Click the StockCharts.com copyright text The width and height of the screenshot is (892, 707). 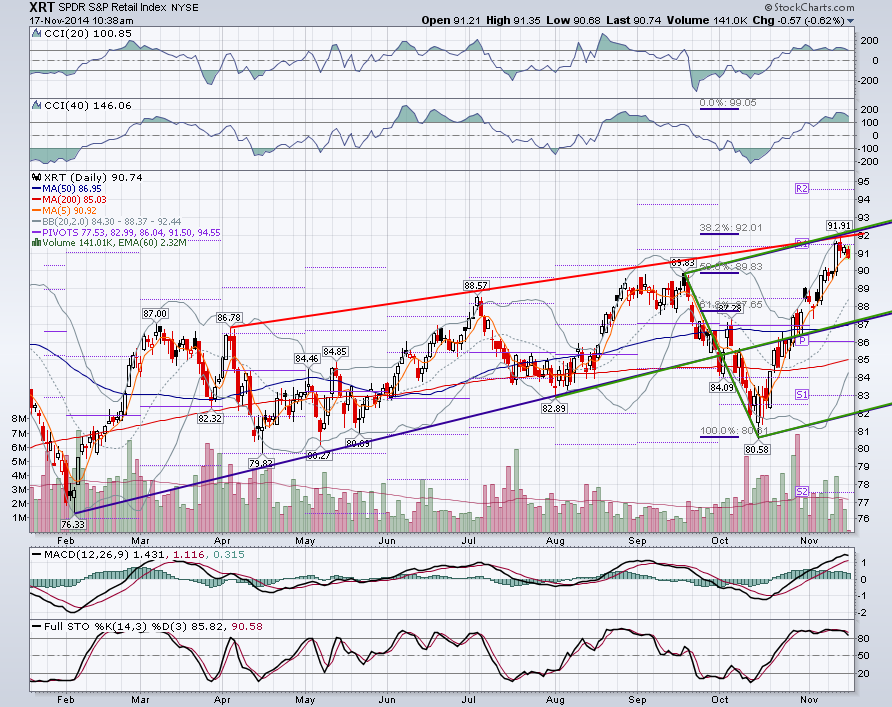click(809, 7)
